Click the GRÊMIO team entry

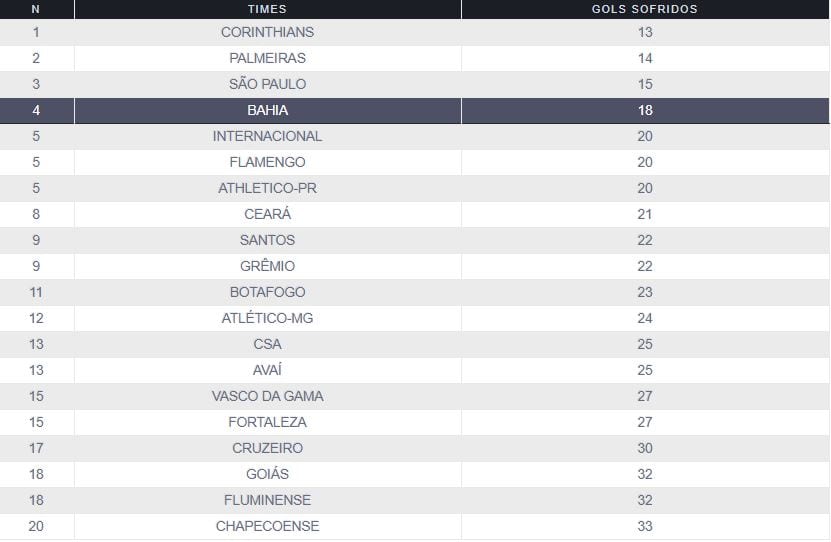tap(267, 266)
